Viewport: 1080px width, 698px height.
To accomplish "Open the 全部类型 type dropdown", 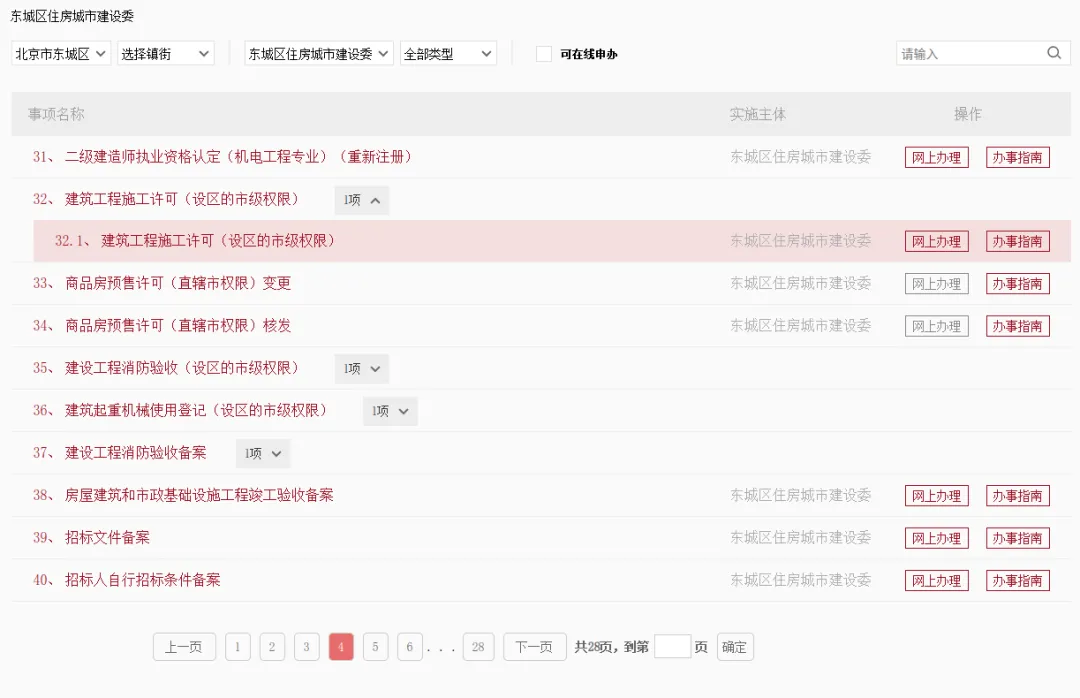I will pos(448,54).
